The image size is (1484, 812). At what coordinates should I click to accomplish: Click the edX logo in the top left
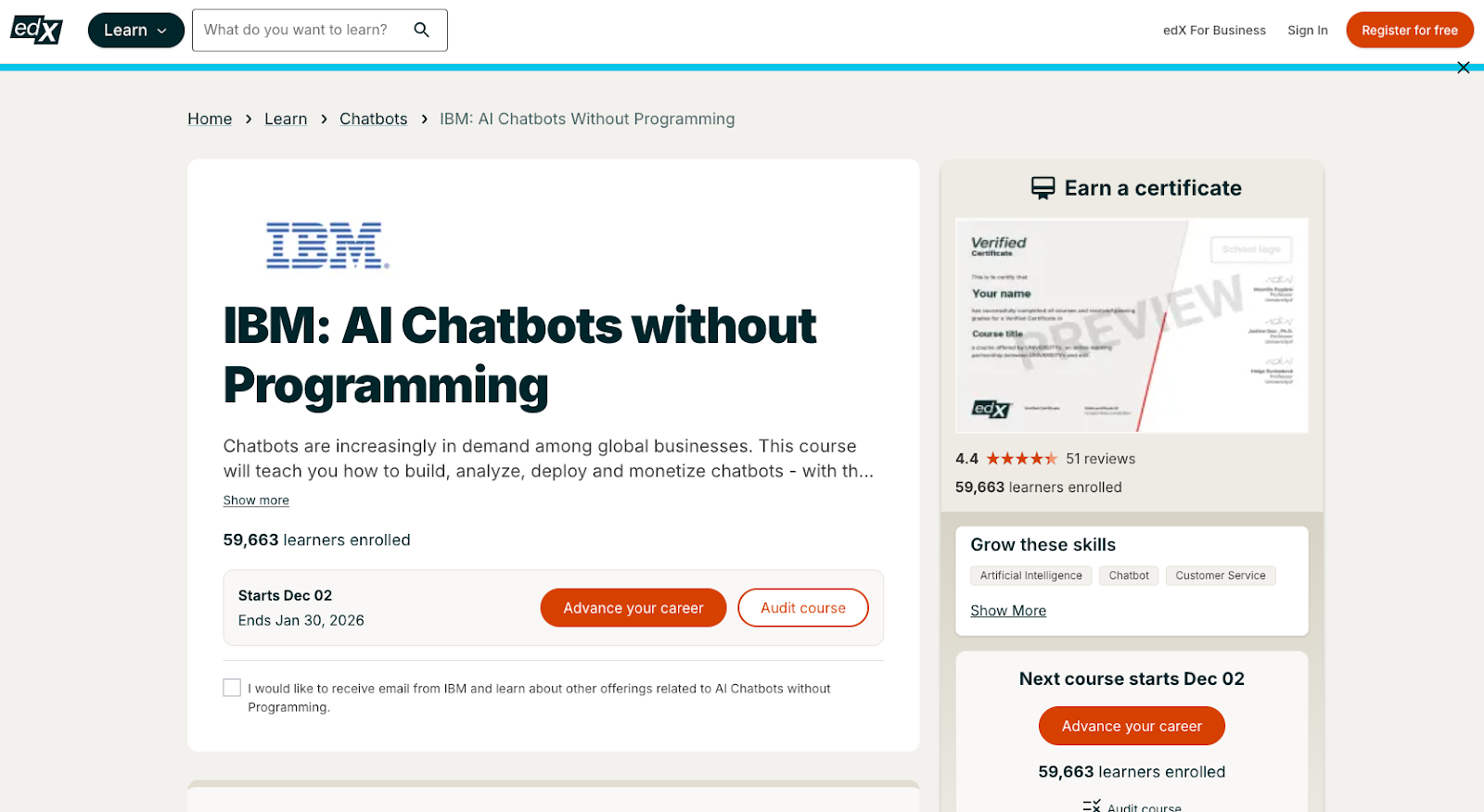coord(35,29)
